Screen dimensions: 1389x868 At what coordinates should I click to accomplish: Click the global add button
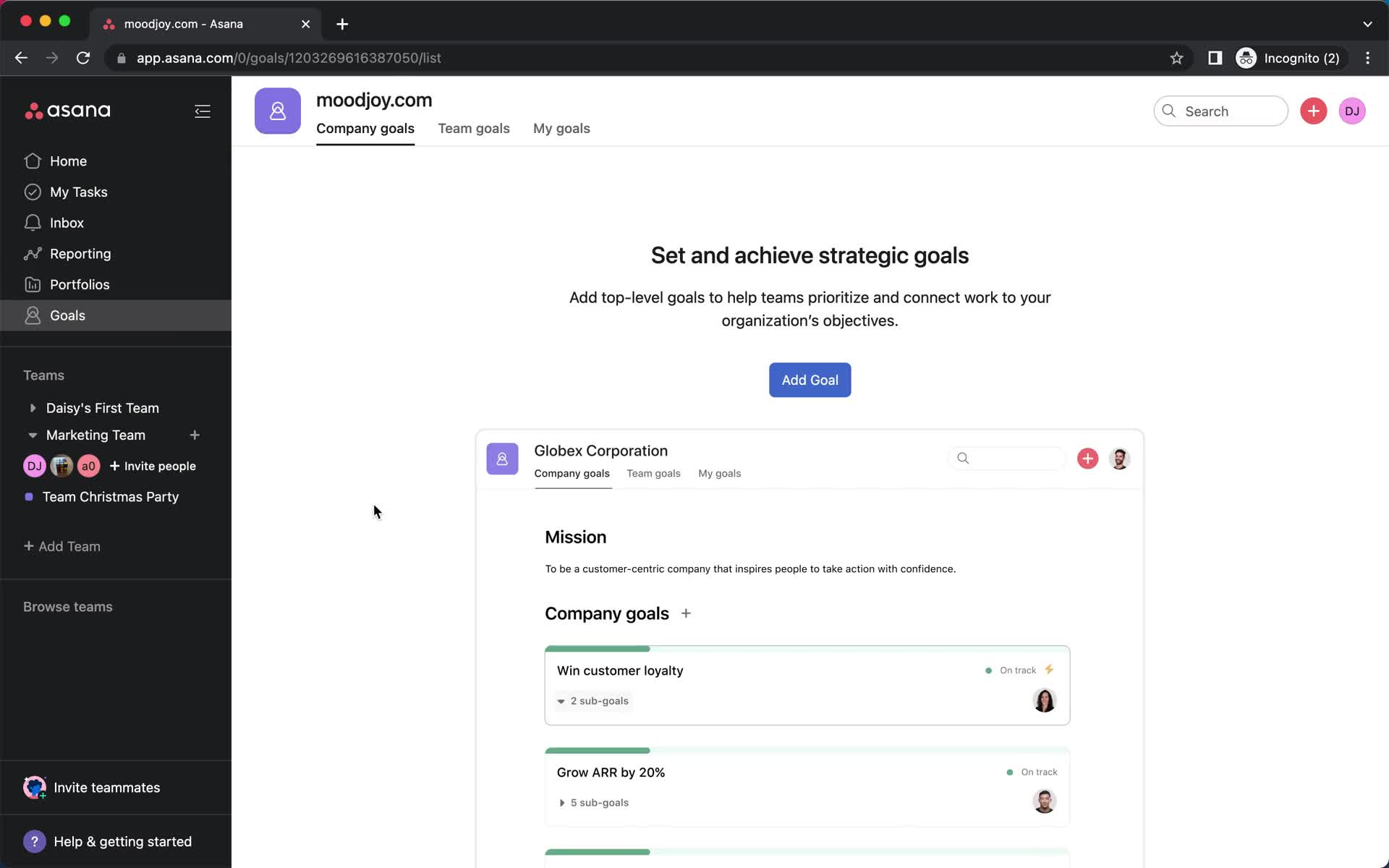[x=1314, y=111]
